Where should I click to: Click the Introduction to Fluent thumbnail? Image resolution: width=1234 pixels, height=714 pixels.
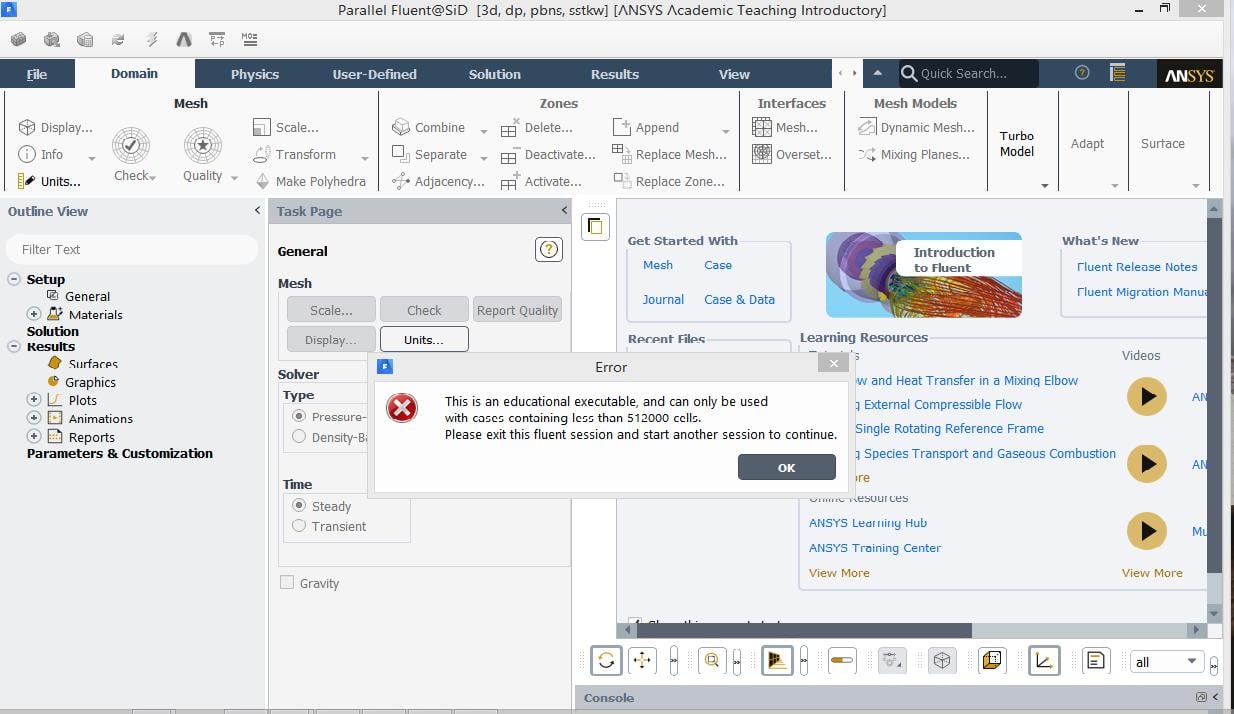pyautogui.click(x=924, y=275)
